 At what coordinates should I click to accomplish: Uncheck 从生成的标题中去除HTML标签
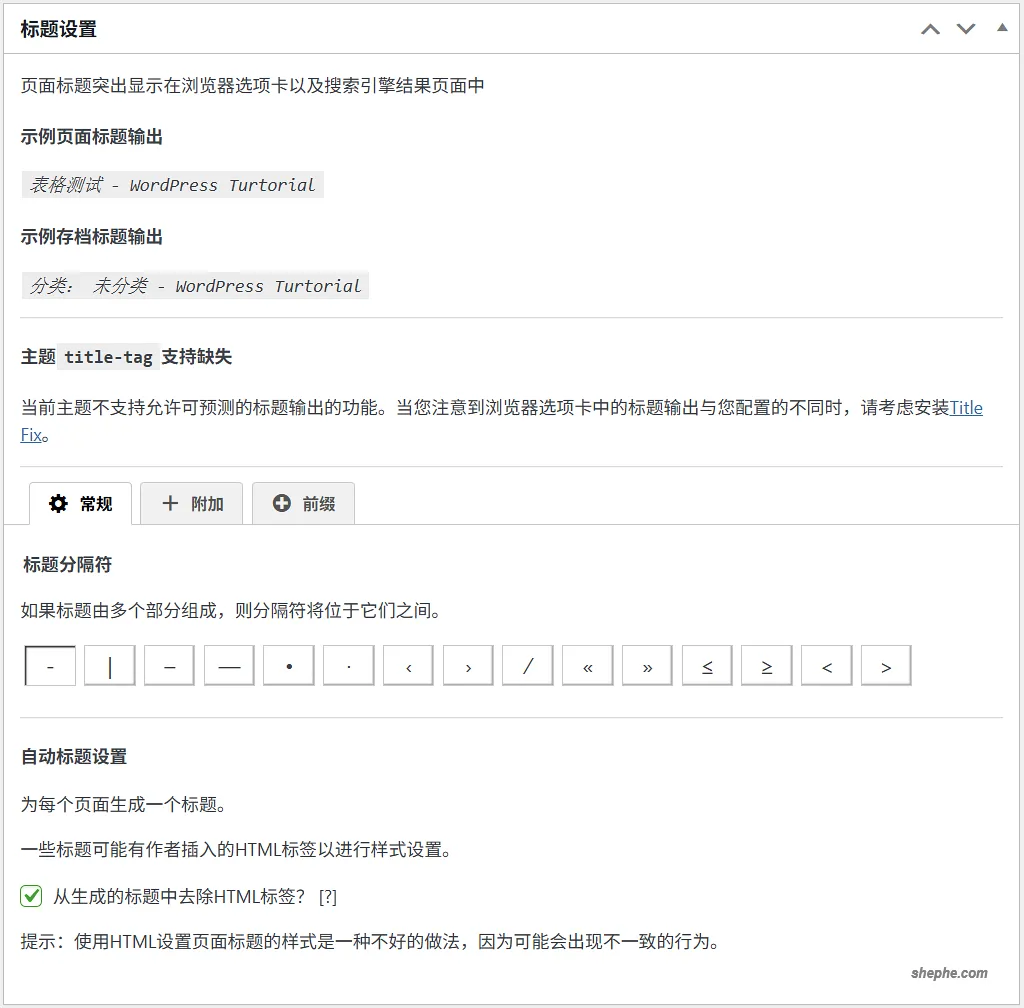(30, 898)
